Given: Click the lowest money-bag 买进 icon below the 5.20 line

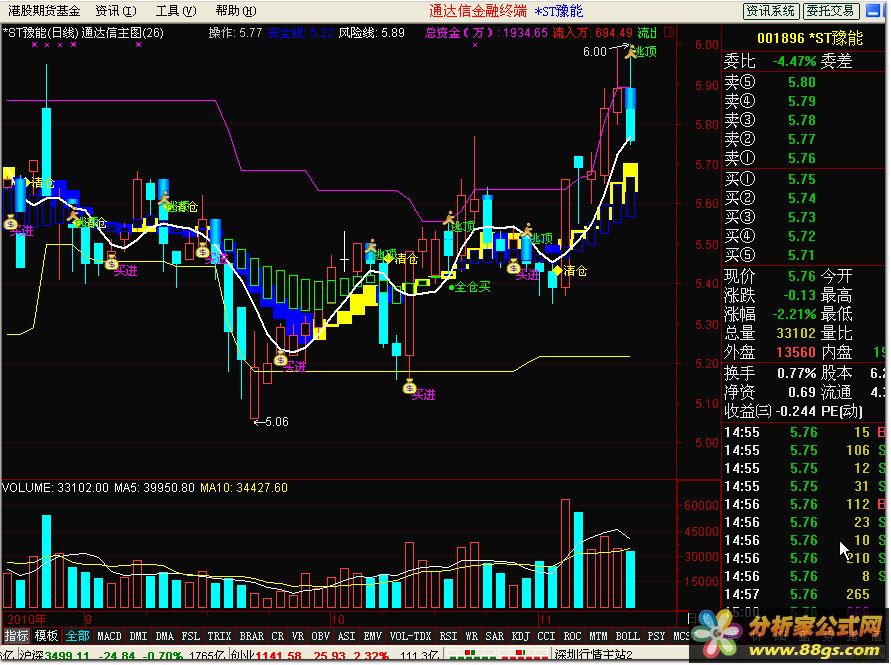Looking at the screenshot, I should pyautogui.click(x=409, y=387).
